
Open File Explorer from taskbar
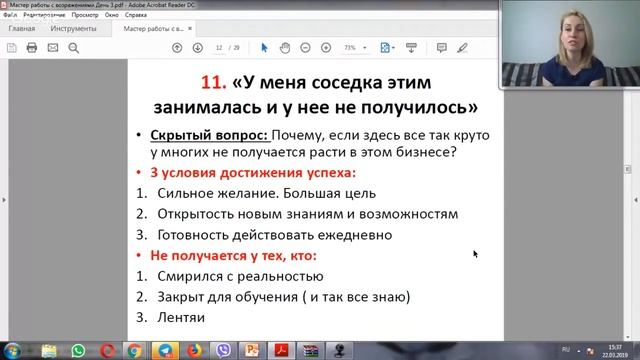tap(49, 351)
